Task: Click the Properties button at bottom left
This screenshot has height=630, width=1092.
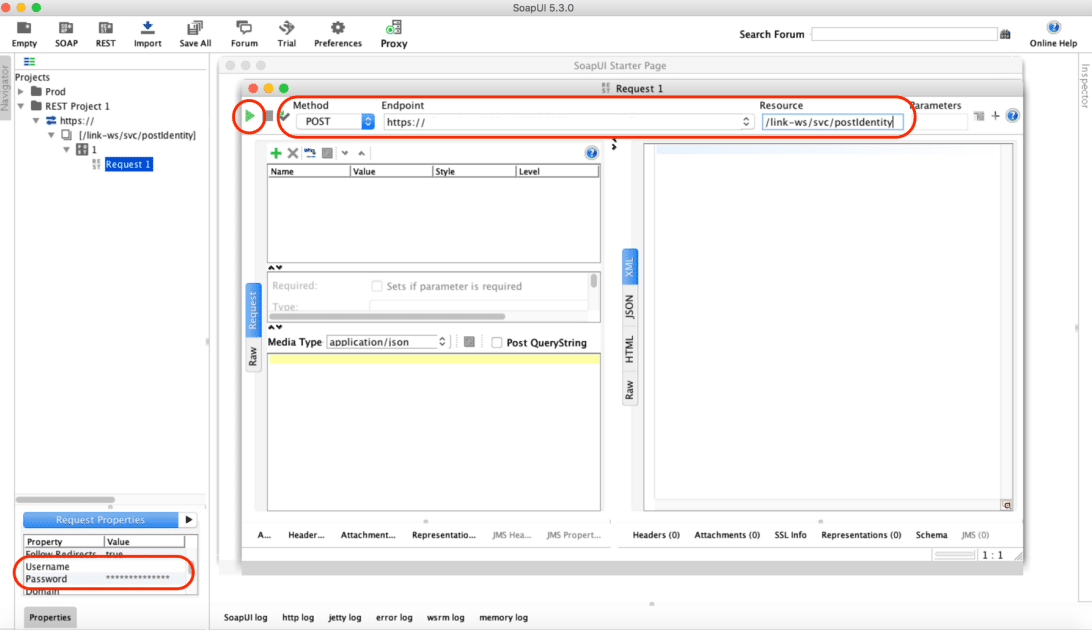Action: click(x=50, y=617)
